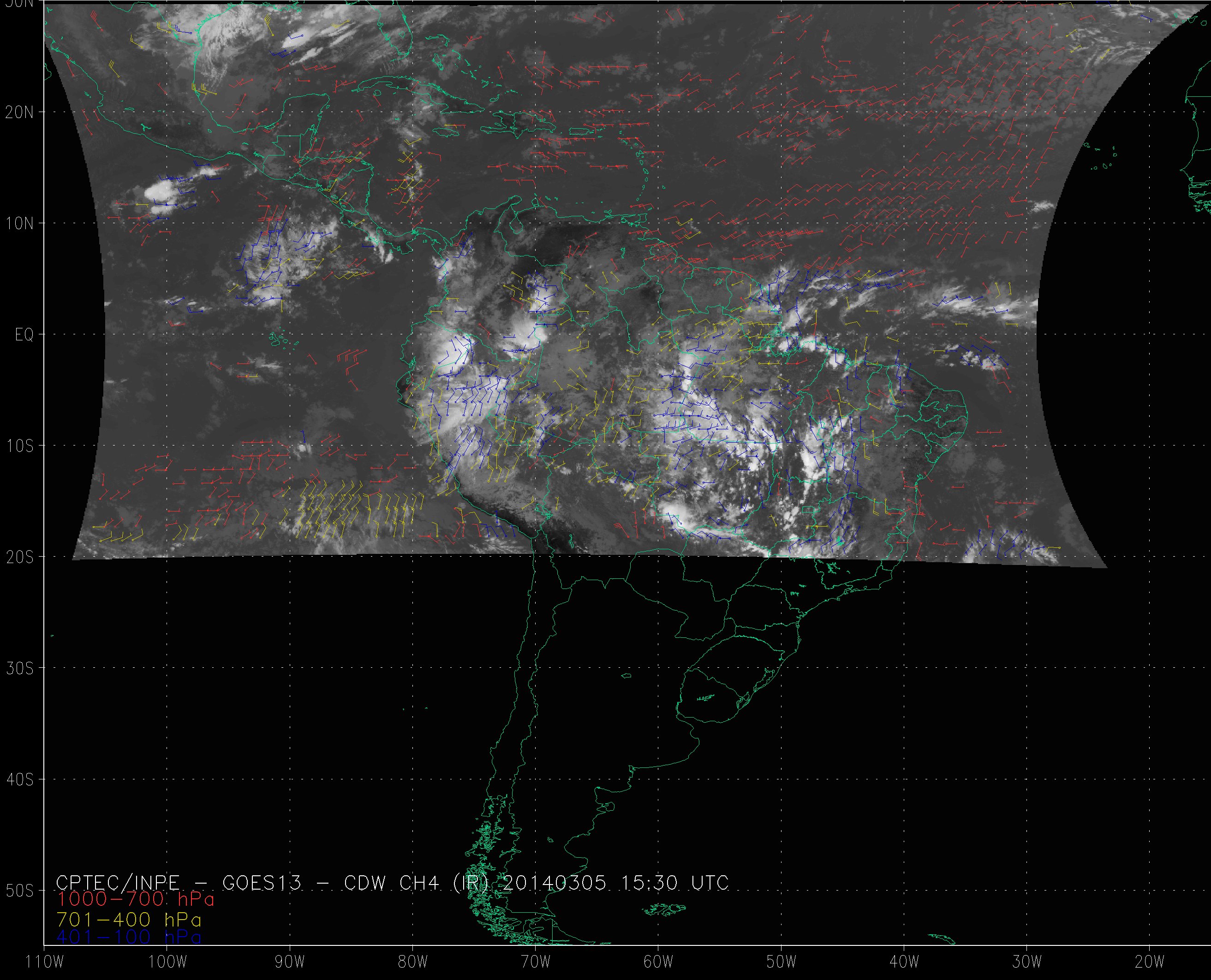This screenshot has height=980, width=1211.
Task: Click the 70W longitude axis label
Action: tap(535, 962)
